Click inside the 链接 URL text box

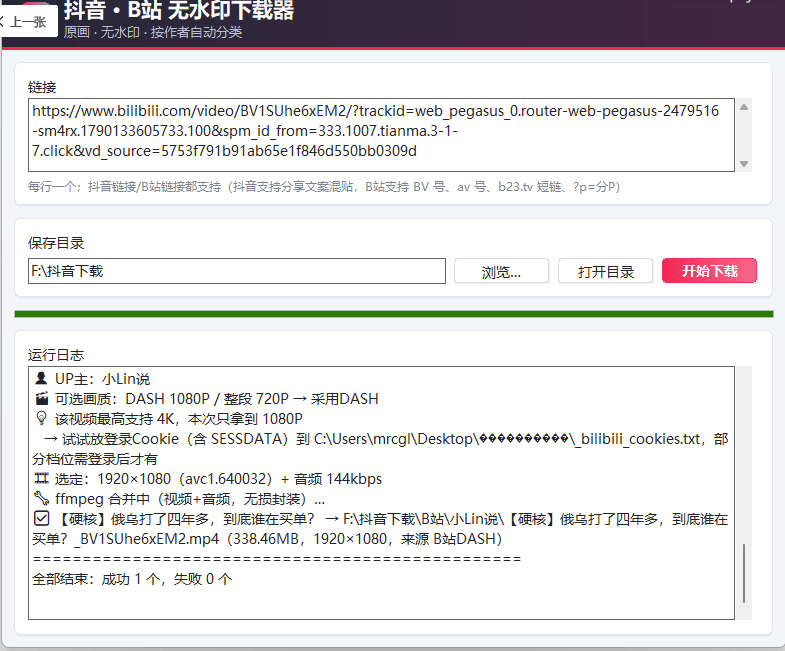pyautogui.click(x=381, y=135)
